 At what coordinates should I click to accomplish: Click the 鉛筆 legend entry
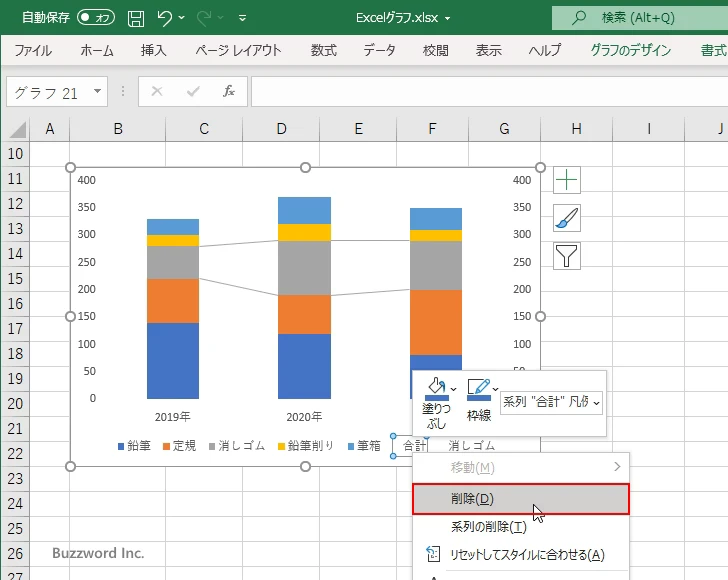pyautogui.click(x=134, y=446)
